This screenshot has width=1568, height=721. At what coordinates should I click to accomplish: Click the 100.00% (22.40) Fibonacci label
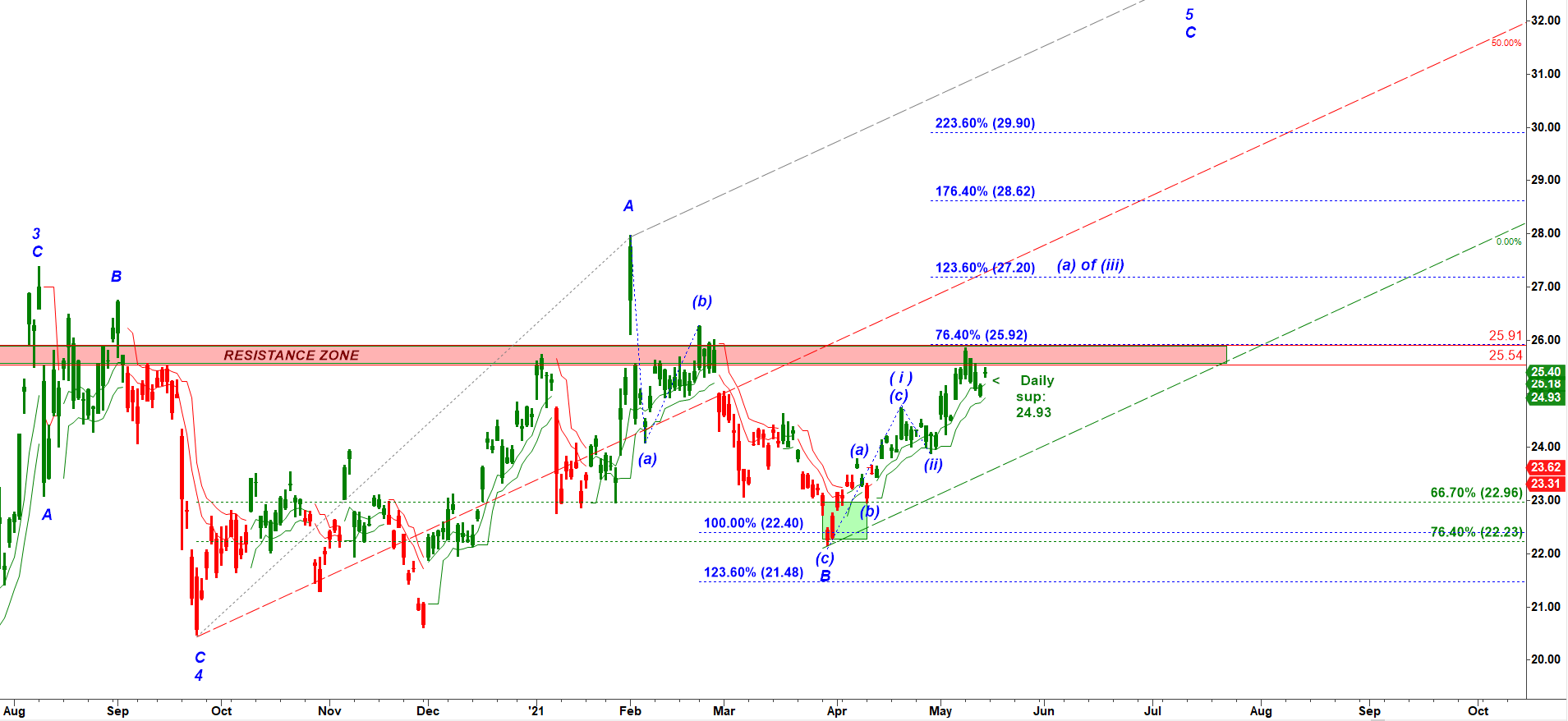[753, 523]
